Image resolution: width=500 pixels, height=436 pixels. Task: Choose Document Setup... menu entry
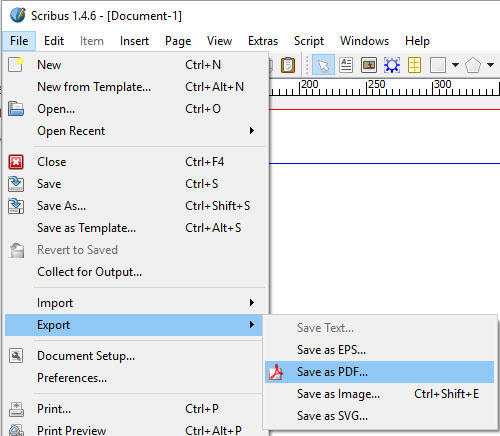click(134, 356)
